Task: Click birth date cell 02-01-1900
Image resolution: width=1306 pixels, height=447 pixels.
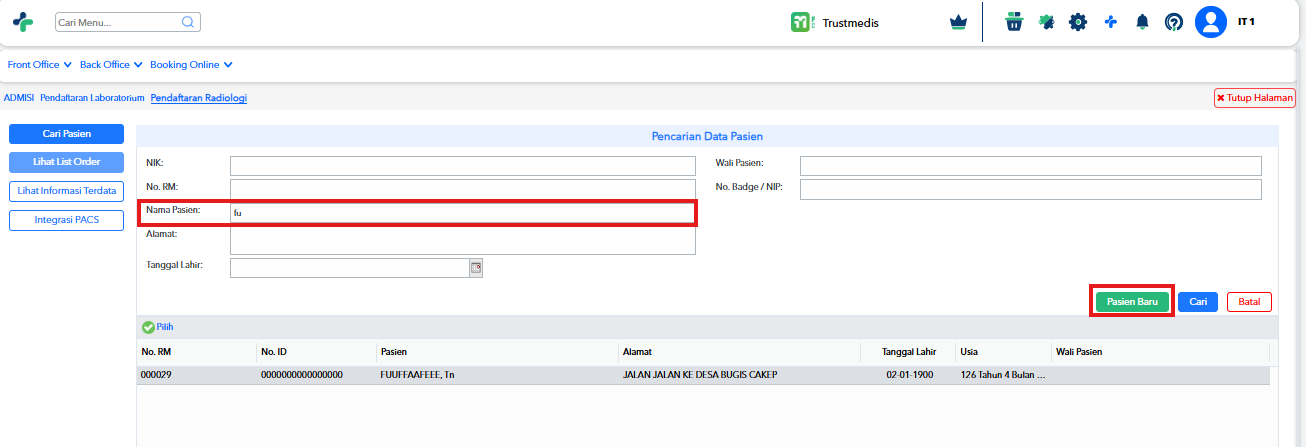Action: (x=908, y=375)
